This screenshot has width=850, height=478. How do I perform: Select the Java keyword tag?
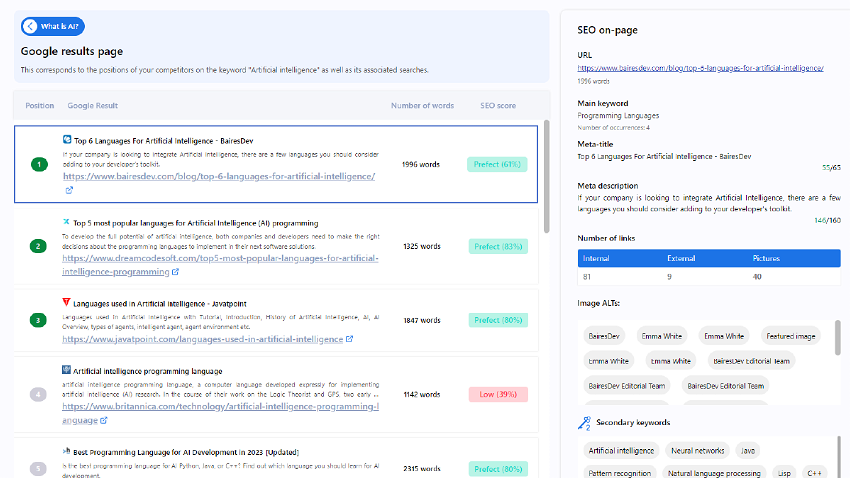tap(748, 450)
